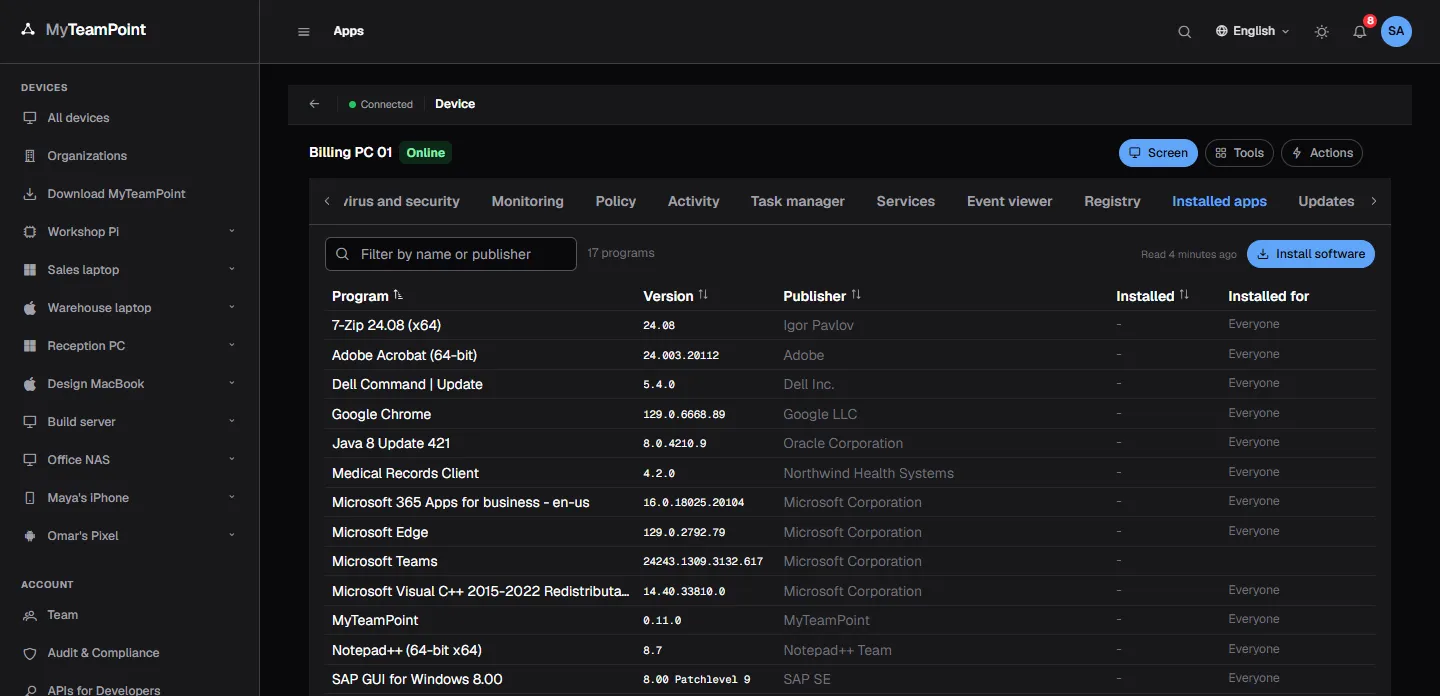Switch theme with the sun icon

1322,32
